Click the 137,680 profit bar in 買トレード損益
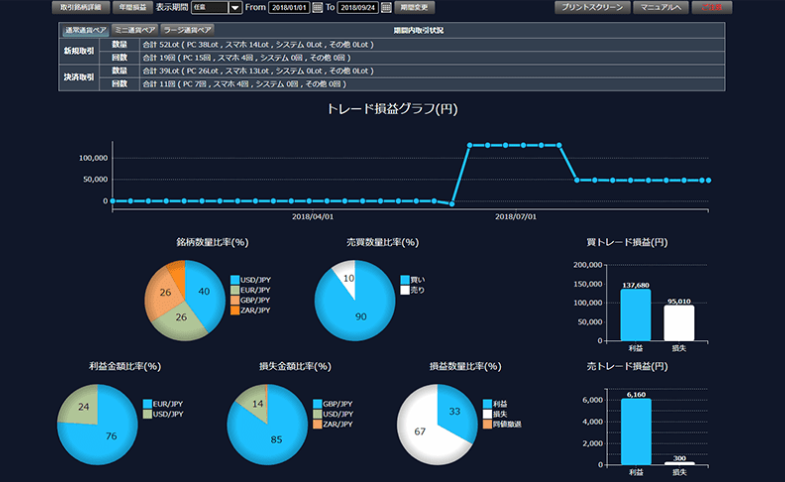785x482 pixels. coord(636,315)
